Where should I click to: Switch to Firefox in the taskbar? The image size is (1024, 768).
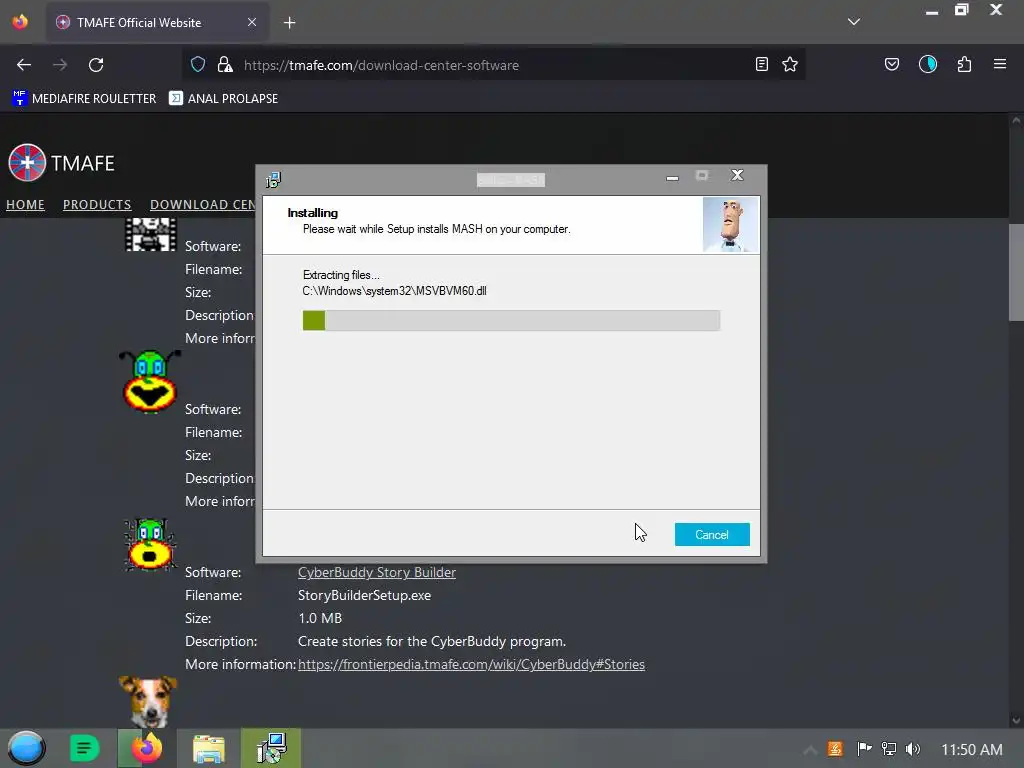146,748
